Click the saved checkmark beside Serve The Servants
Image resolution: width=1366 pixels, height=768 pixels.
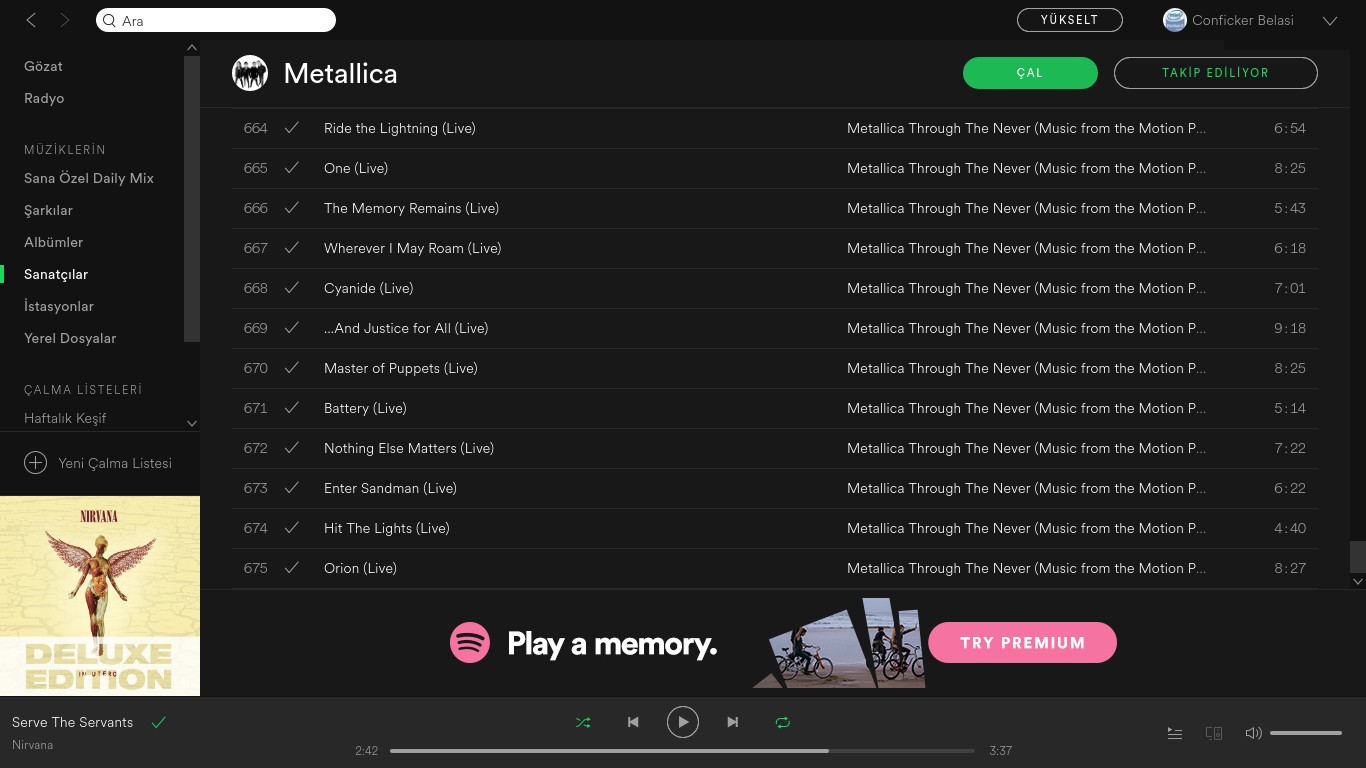pyautogui.click(x=158, y=722)
